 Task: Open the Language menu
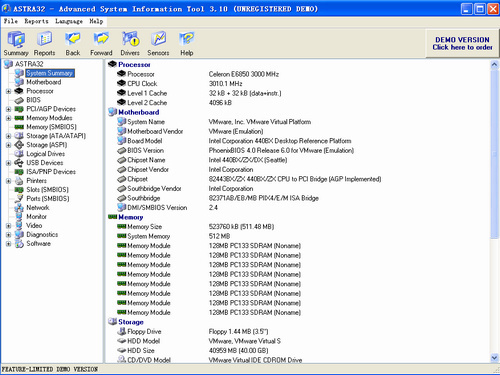69,21
